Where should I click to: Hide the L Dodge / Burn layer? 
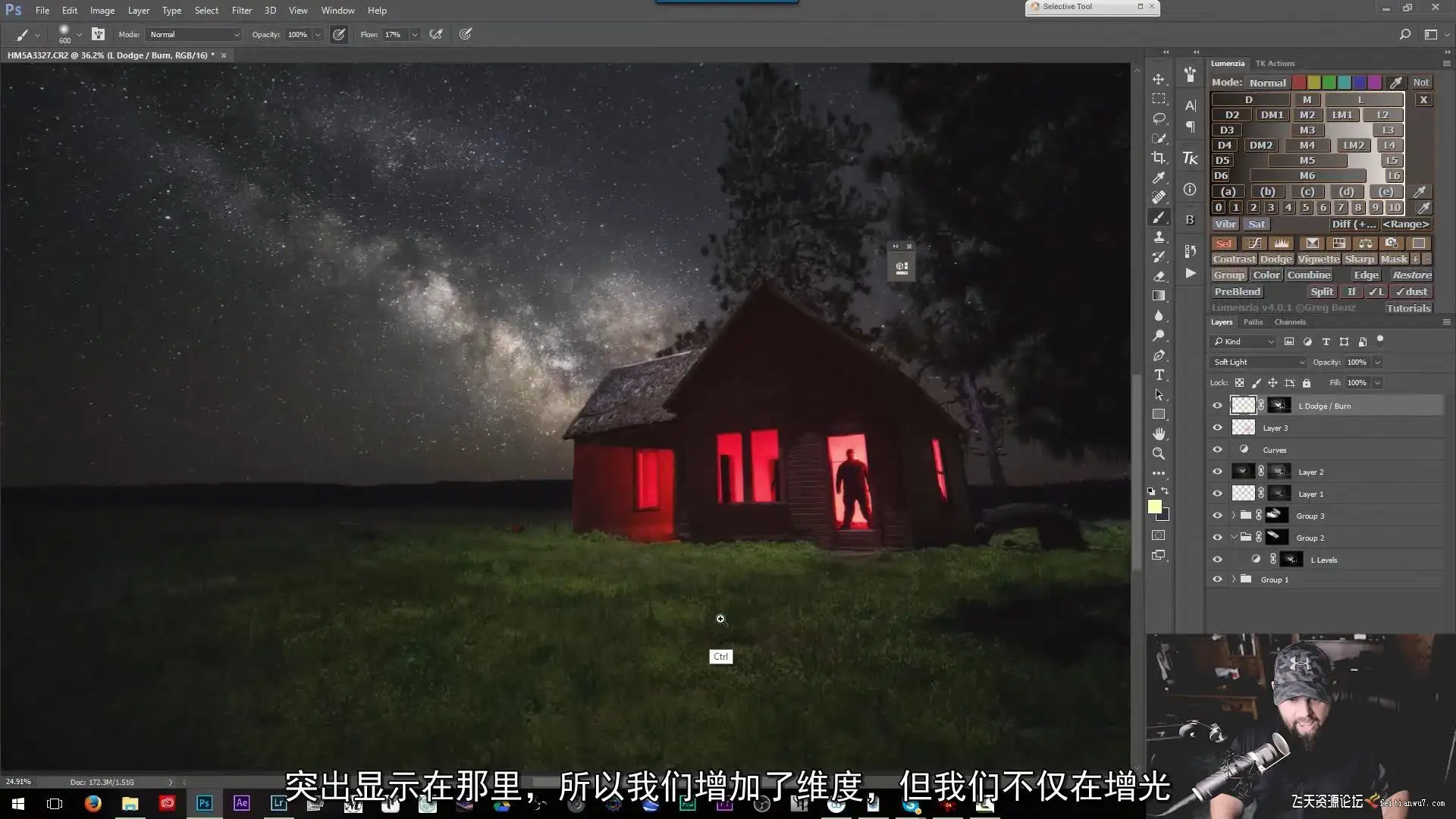1217,406
